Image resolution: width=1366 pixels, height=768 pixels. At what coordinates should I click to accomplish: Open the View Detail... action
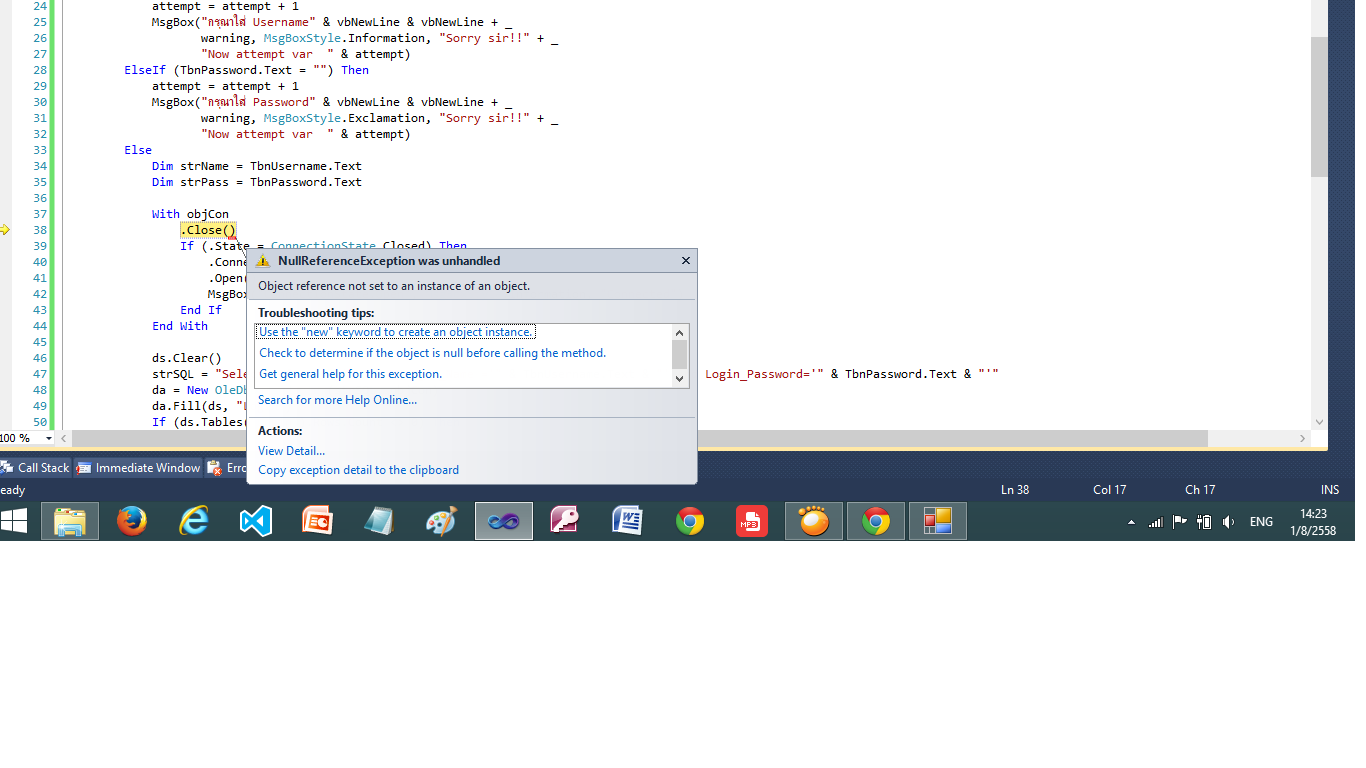[x=291, y=451]
